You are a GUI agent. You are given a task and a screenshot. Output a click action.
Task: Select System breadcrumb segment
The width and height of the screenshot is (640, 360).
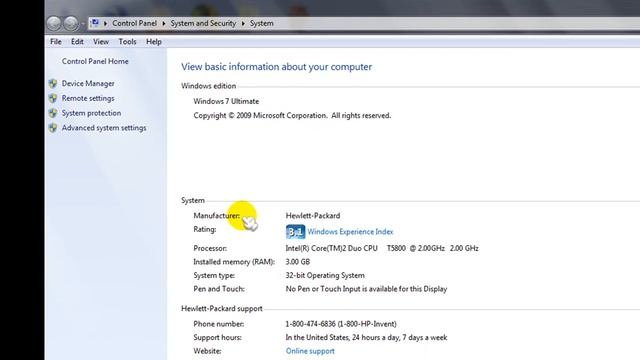coord(262,23)
